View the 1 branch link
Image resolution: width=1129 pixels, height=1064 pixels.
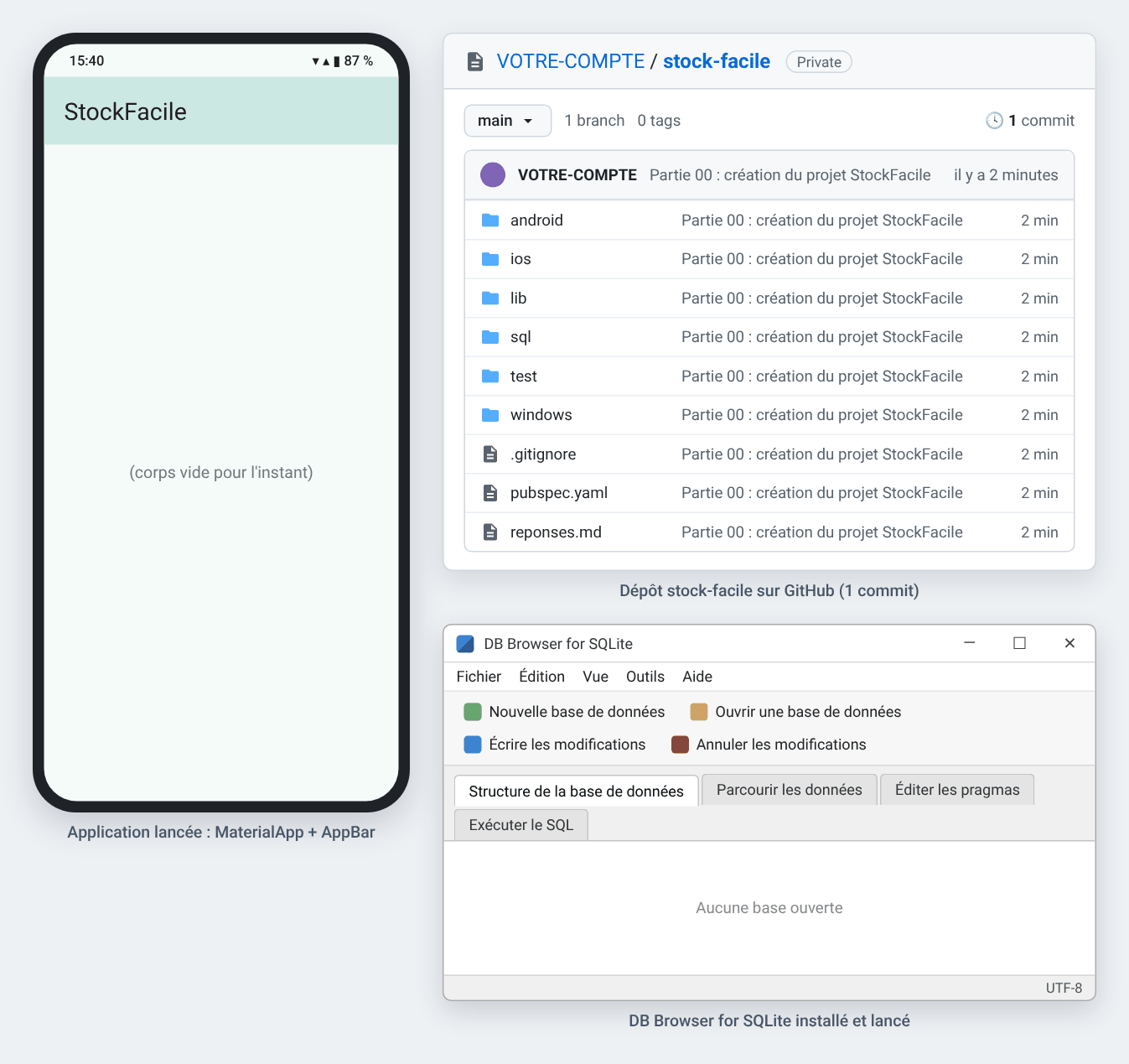594,121
